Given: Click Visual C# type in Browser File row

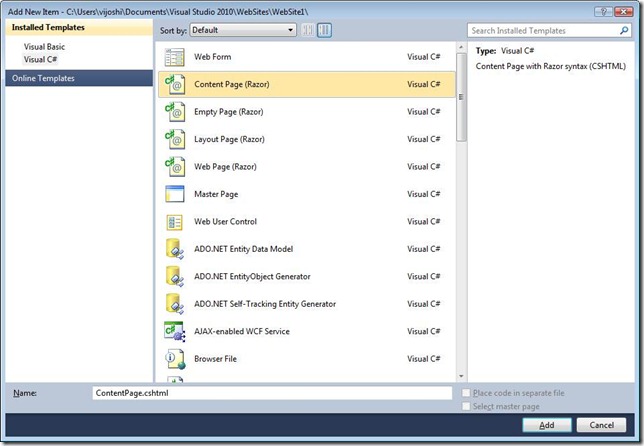Looking at the screenshot, I should click(x=423, y=359).
